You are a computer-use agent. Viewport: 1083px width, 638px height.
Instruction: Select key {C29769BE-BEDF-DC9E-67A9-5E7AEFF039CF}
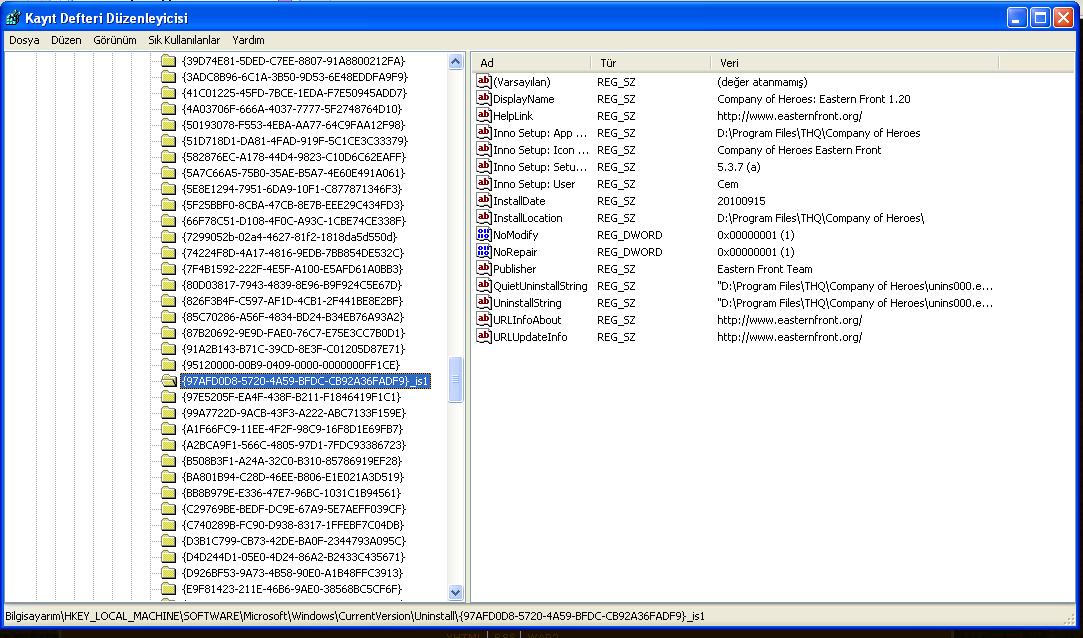tap(294, 509)
